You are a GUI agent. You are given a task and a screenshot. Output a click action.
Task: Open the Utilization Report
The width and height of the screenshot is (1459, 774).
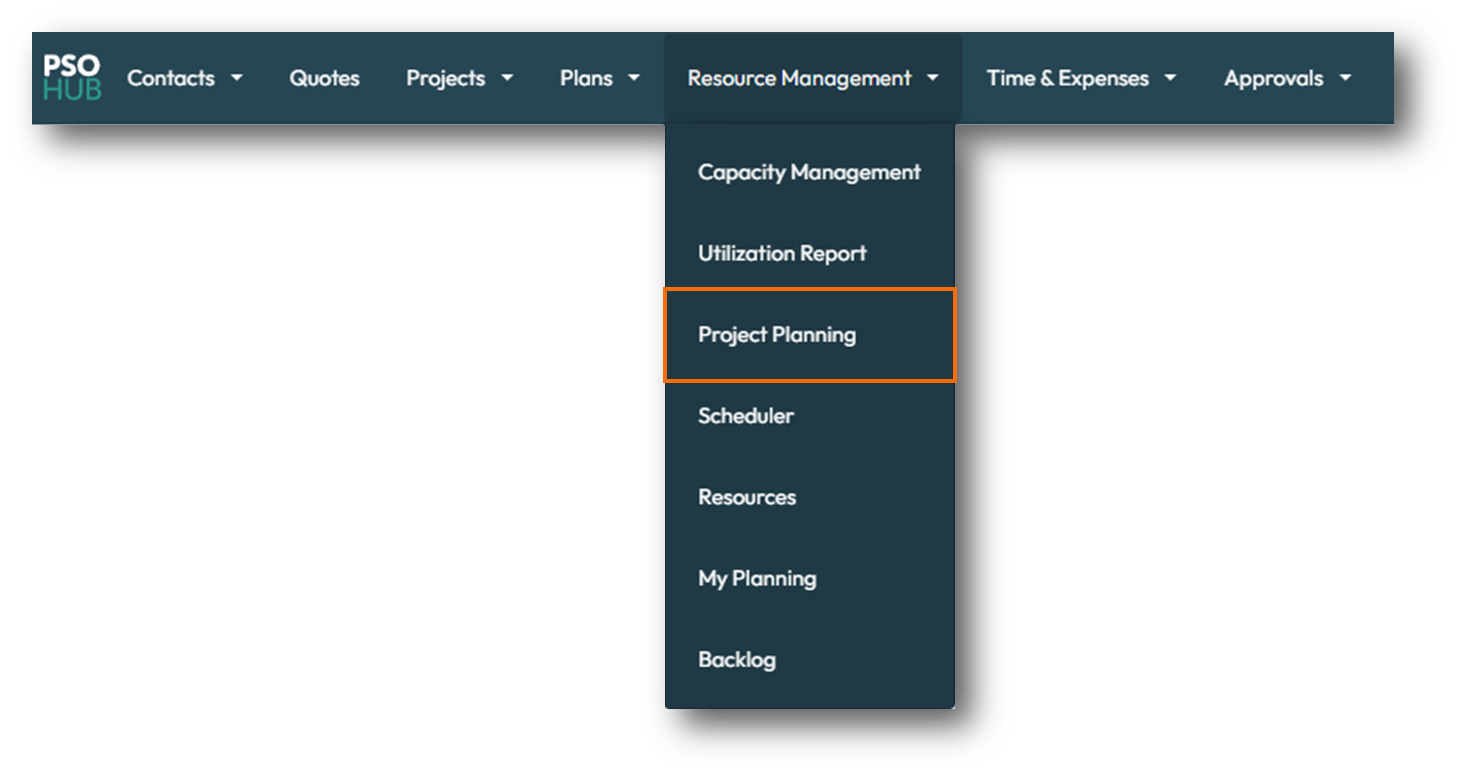(782, 253)
